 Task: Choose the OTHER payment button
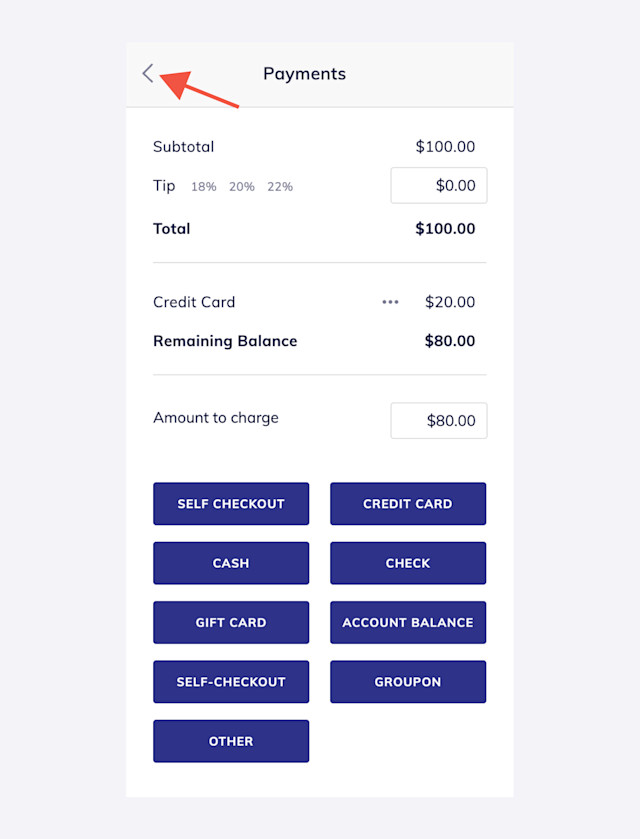pyautogui.click(x=231, y=741)
